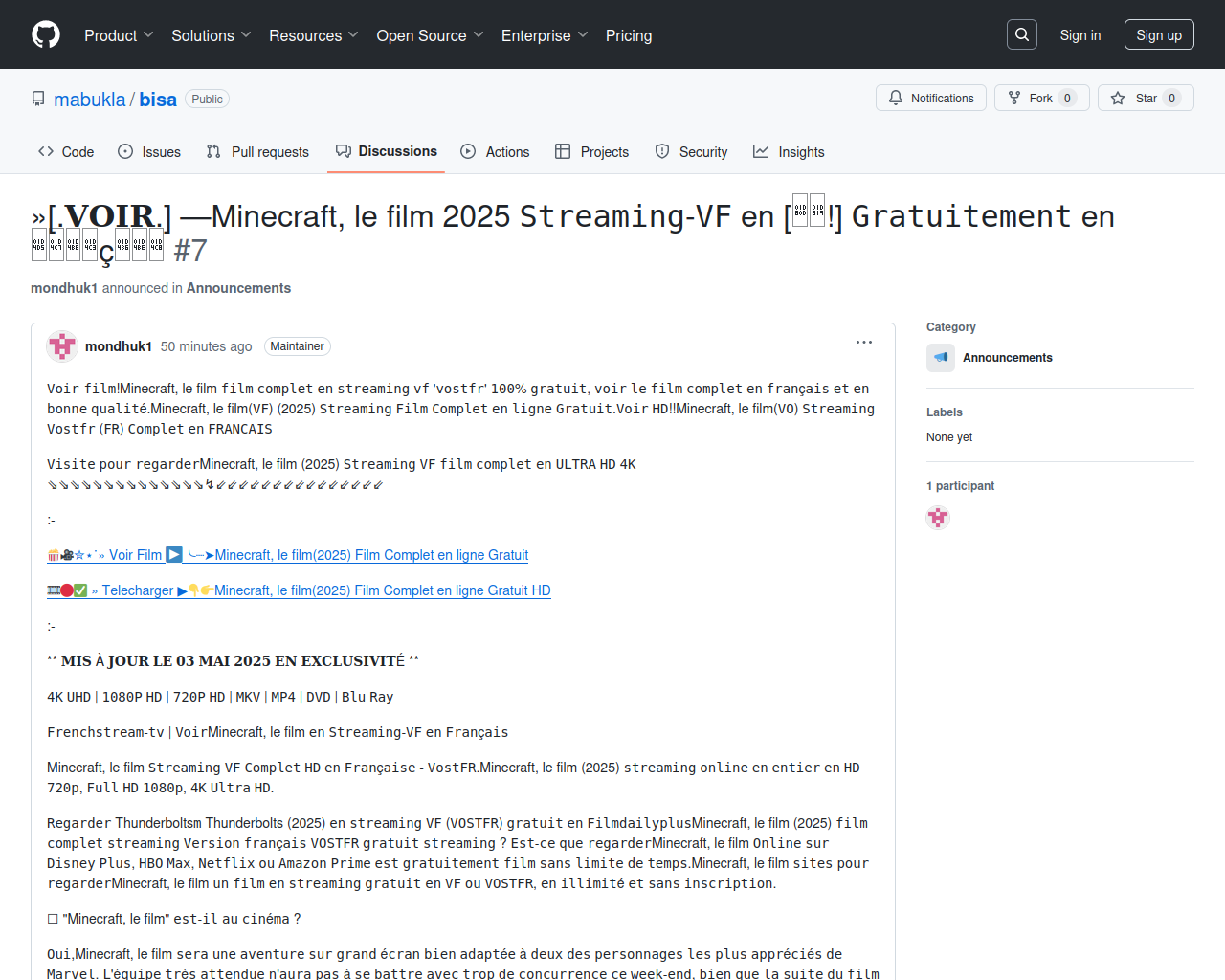Open the bisa repository link
The height and width of the screenshot is (980, 1225).
pos(158,100)
